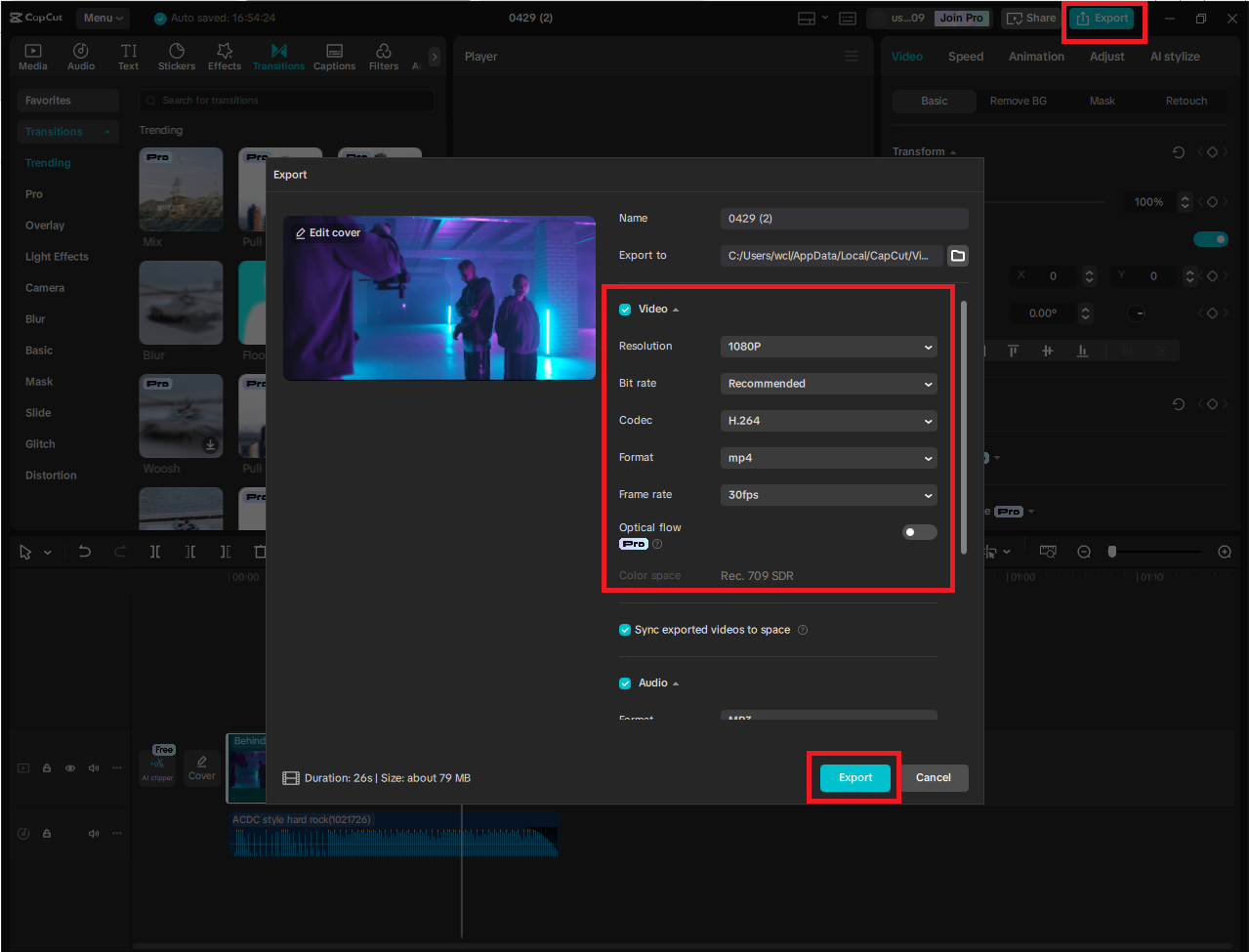
Task: Click the Share button
Action: click(x=1031, y=19)
